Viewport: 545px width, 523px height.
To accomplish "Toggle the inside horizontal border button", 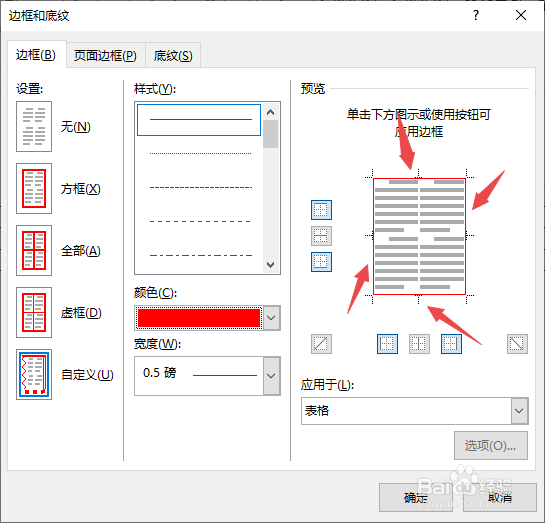I will click(321, 236).
